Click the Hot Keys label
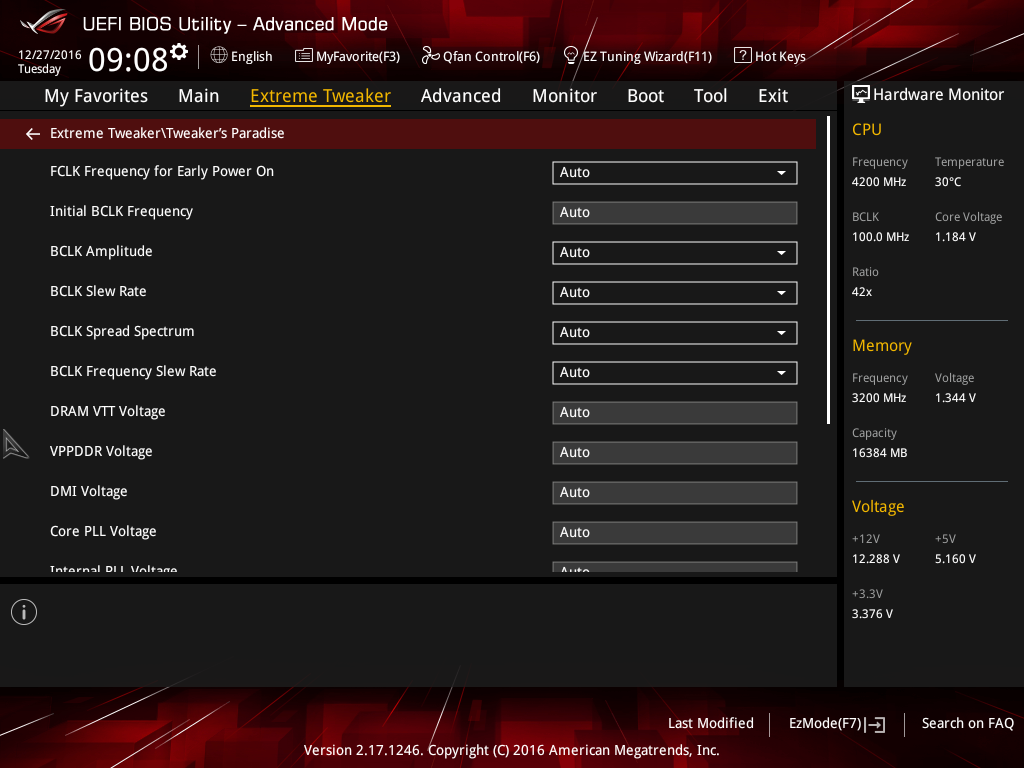 [780, 56]
